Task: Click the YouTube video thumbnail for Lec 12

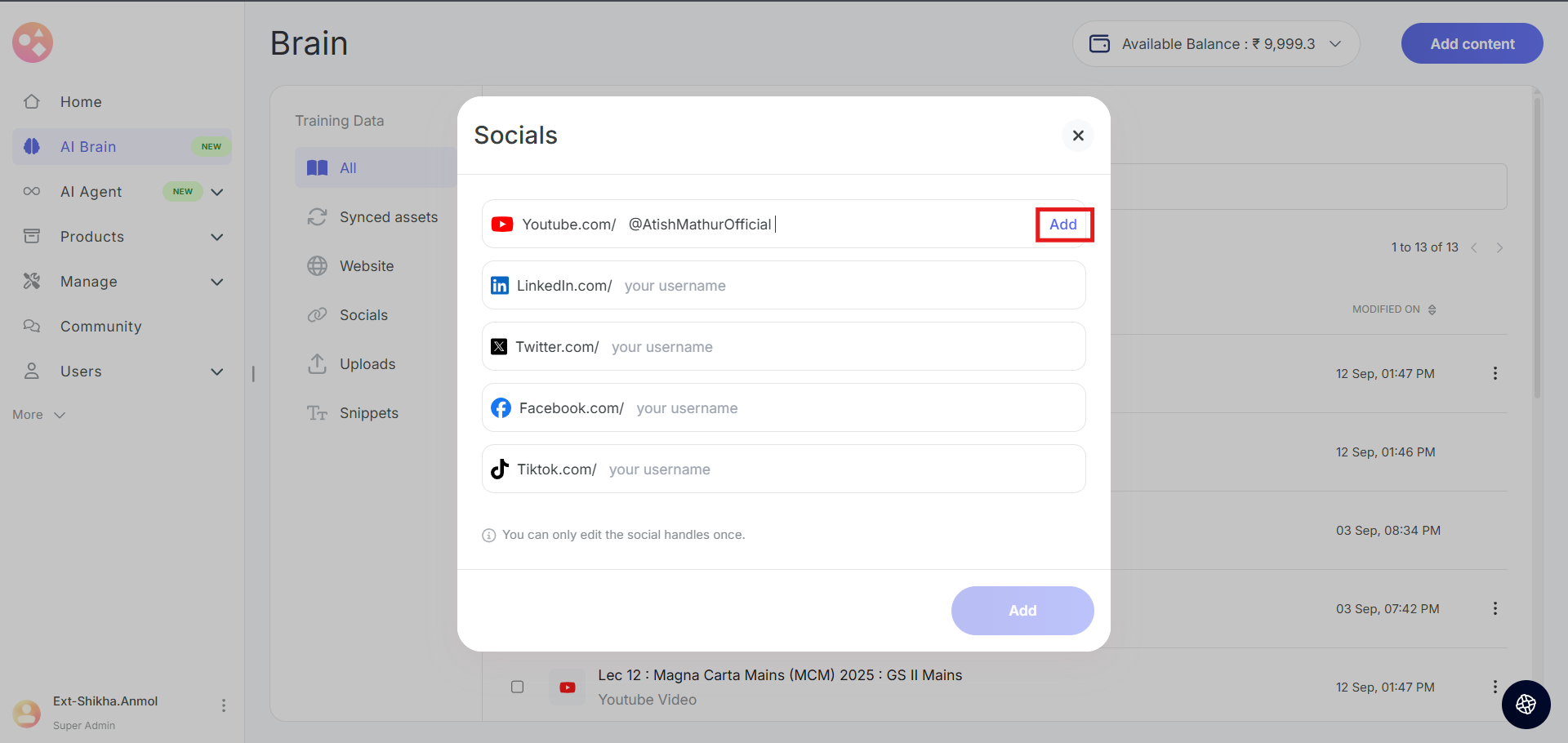Action: [x=567, y=687]
